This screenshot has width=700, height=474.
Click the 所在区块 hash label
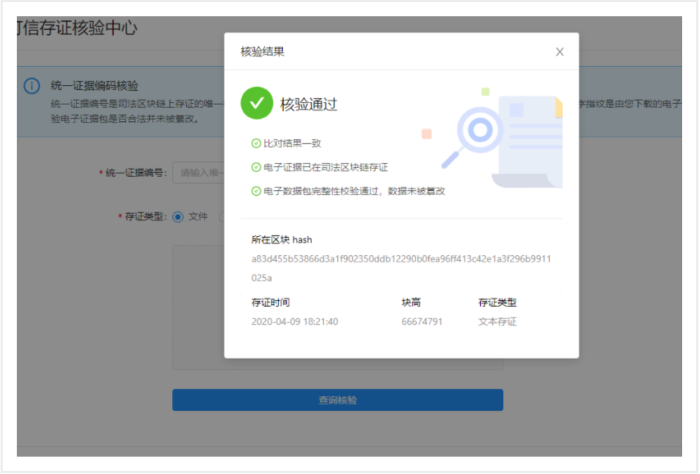pos(282,240)
